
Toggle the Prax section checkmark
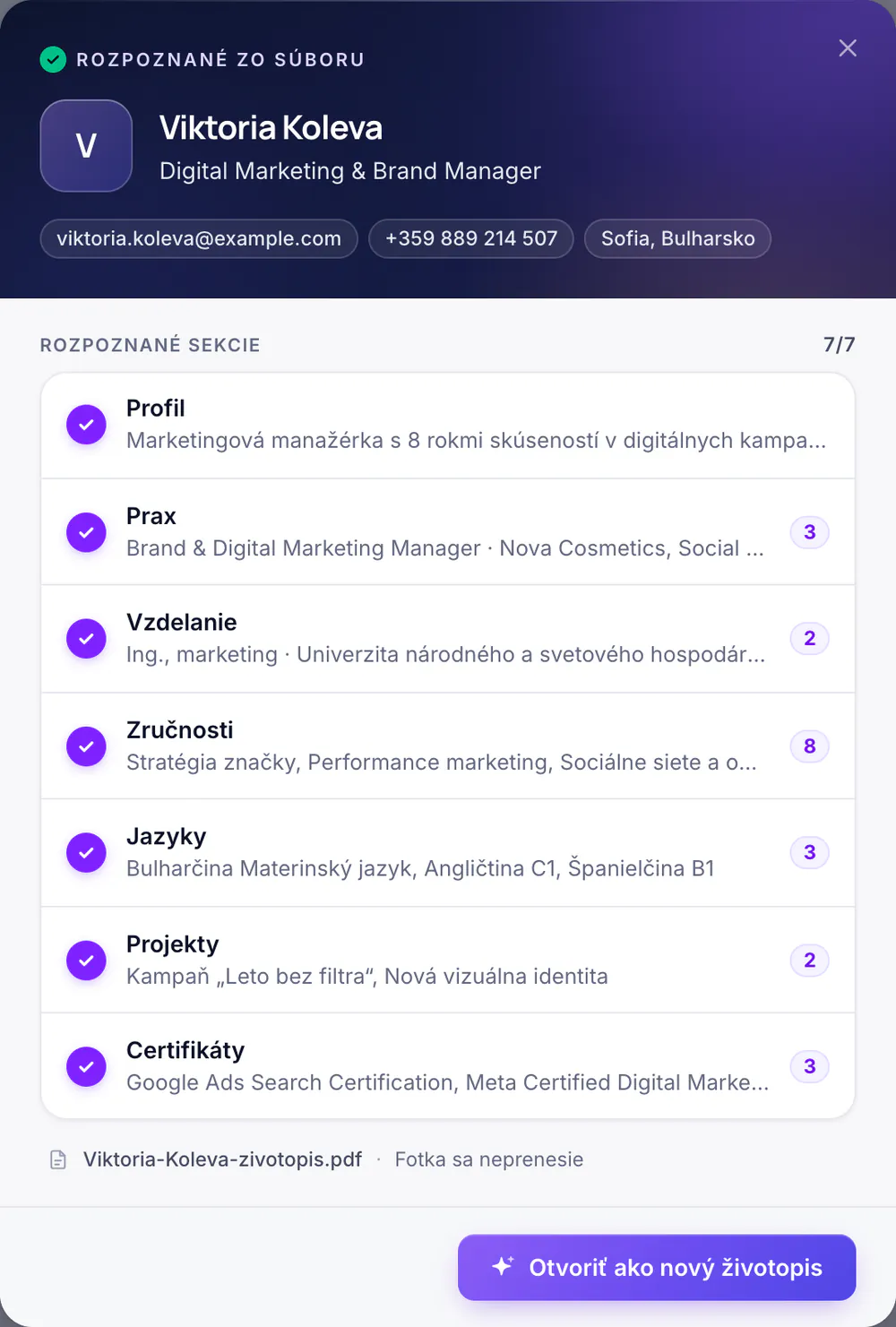click(86, 532)
